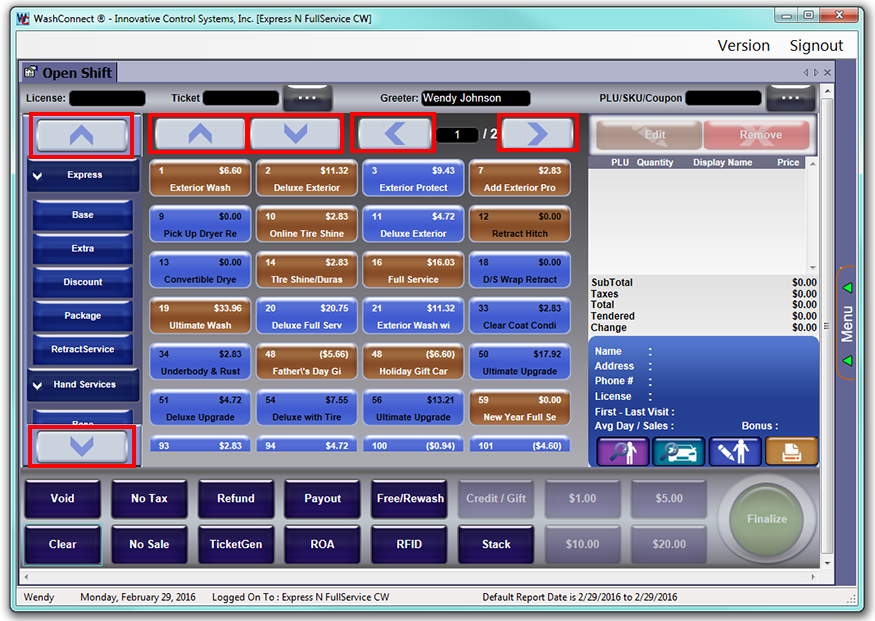The height and width of the screenshot is (621, 875).
Task: Expand the side Menu panel
Action: coord(847,323)
